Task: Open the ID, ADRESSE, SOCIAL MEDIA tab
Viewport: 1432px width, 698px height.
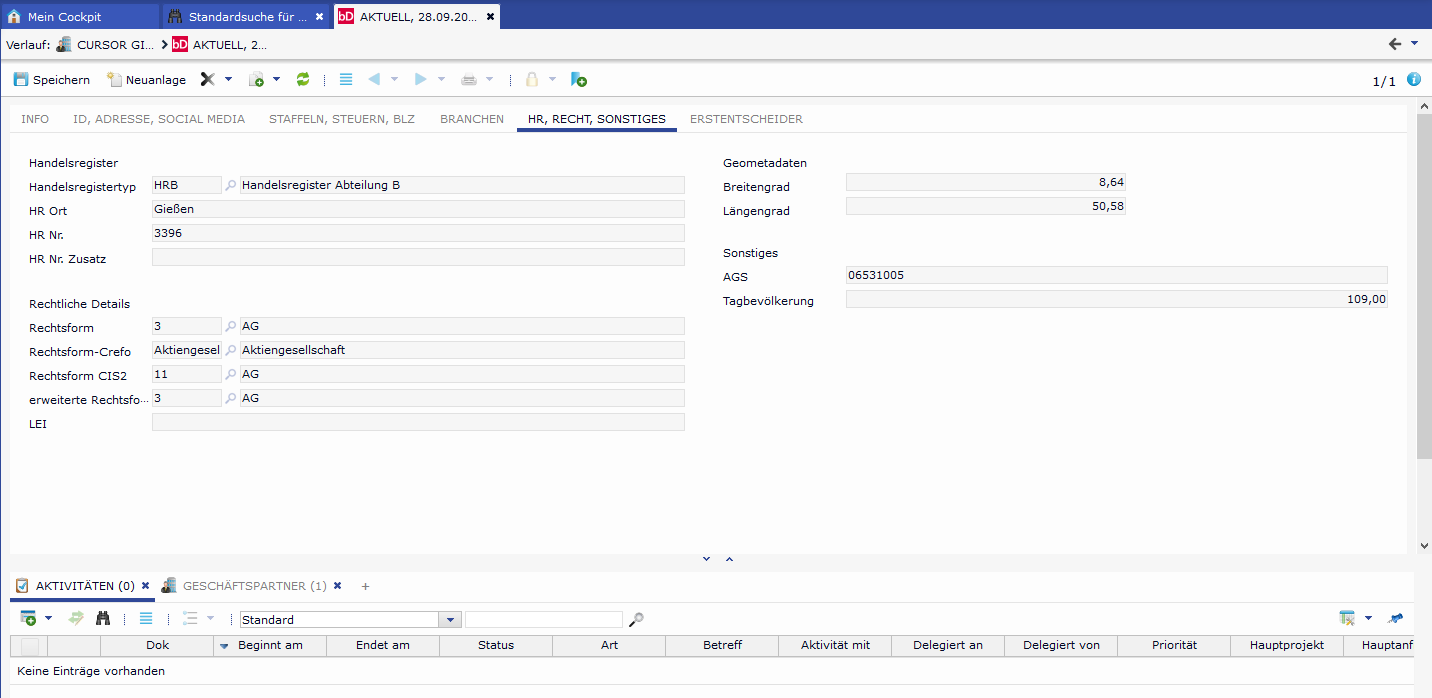Action: (159, 119)
